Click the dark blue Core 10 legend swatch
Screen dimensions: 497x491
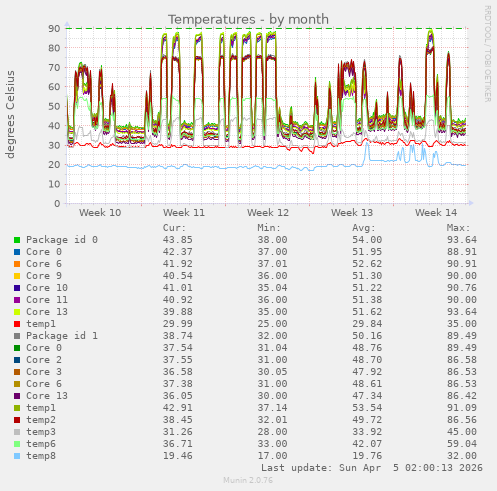pyautogui.click(x=17, y=288)
